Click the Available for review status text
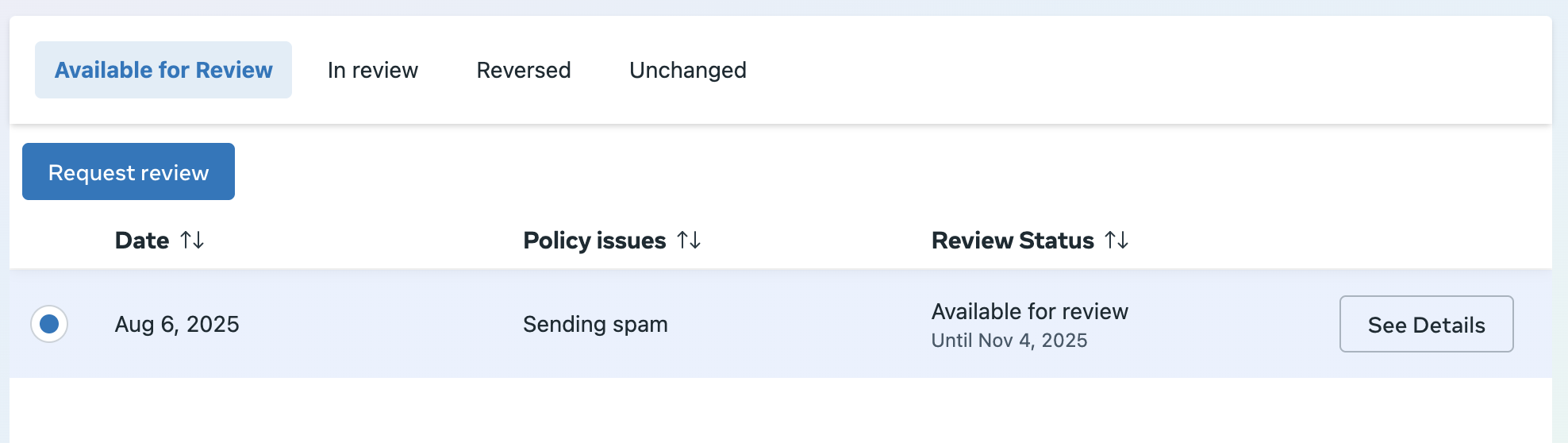The width and height of the screenshot is (1568, 443). (1029, 311)
